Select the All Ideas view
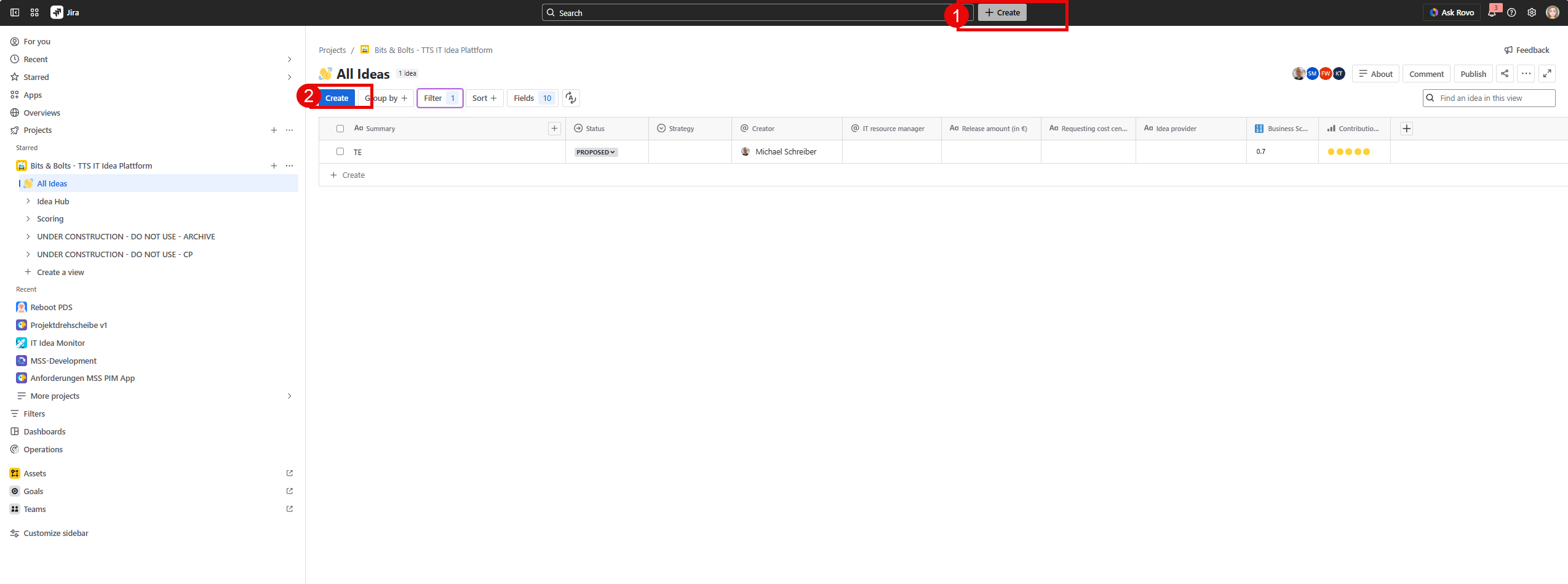Viewport: 1568px width, 584px height. (159, 183)
